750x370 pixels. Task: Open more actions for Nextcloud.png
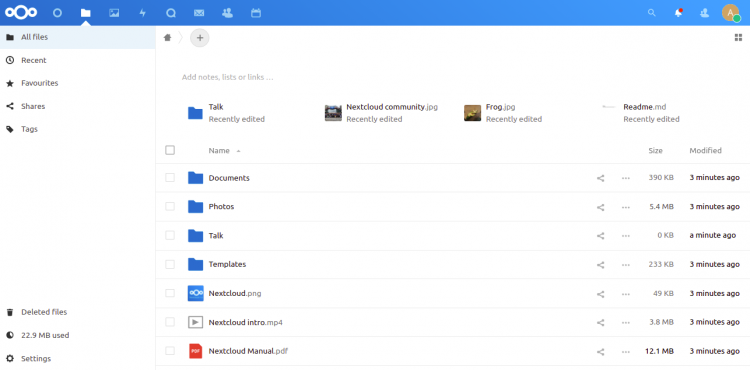click(626, 294)
